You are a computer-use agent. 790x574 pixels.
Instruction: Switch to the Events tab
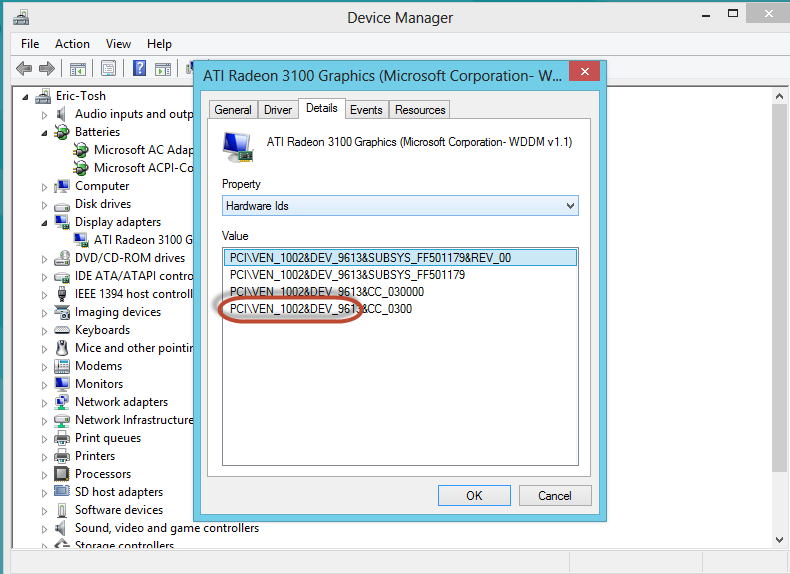366,110
